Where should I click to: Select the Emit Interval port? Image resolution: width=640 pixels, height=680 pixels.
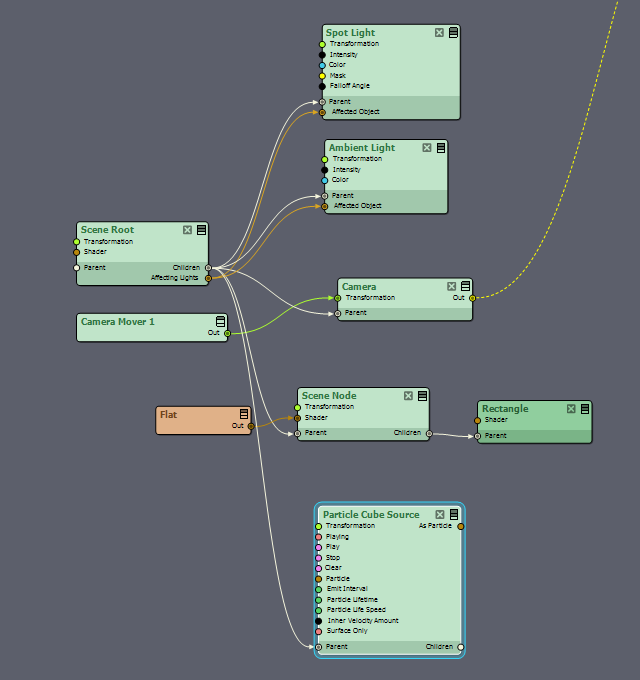(319, 589)
